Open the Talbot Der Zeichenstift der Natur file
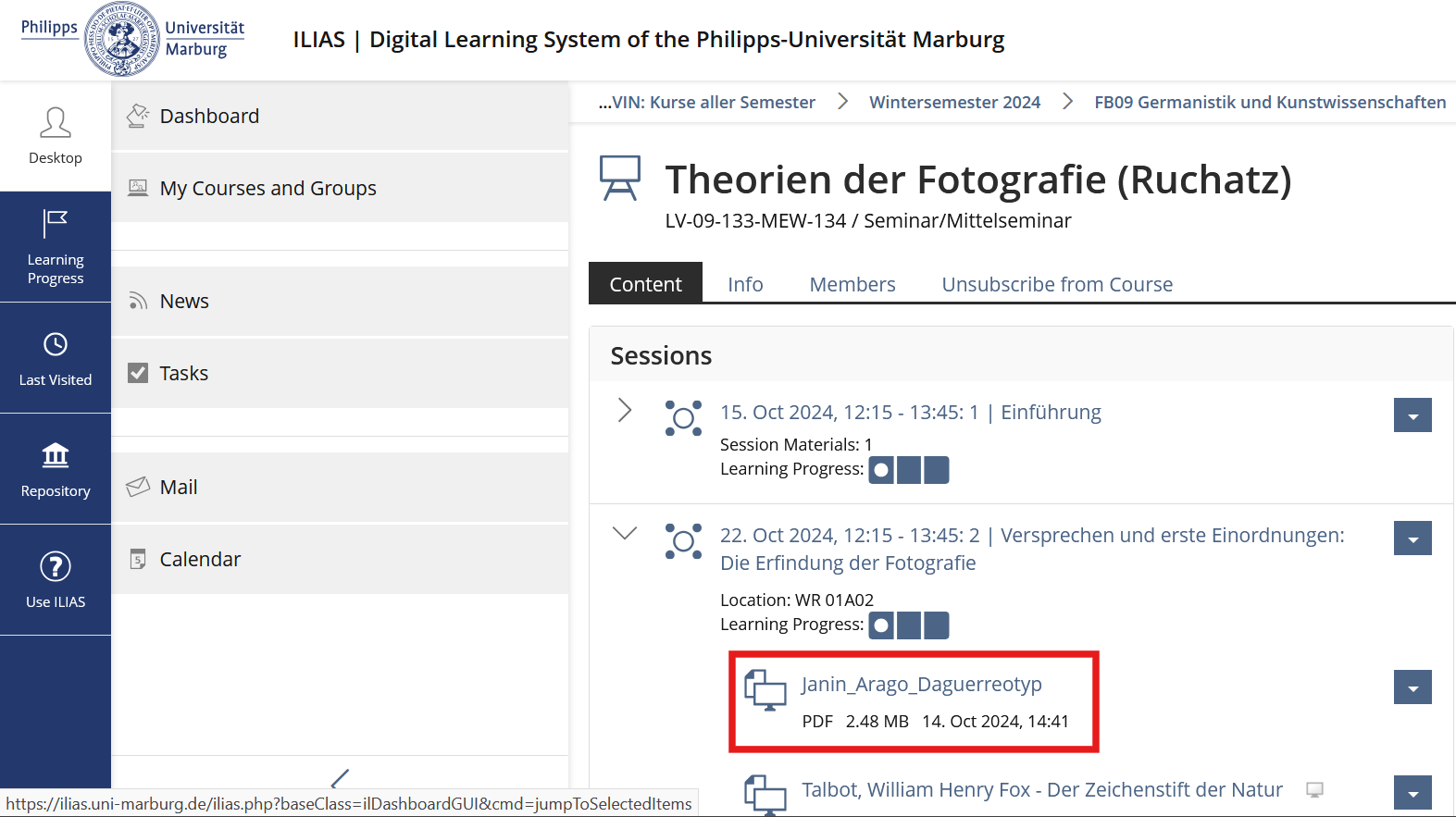Viewport: 1456px width, 817px height. 1041,789
